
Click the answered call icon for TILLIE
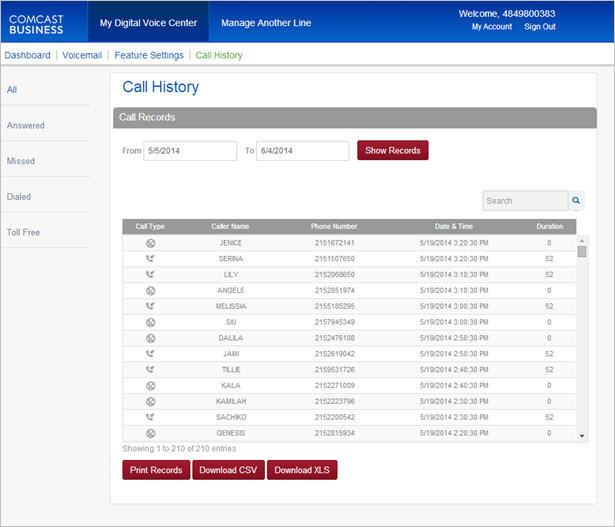[x=150, y=369]
